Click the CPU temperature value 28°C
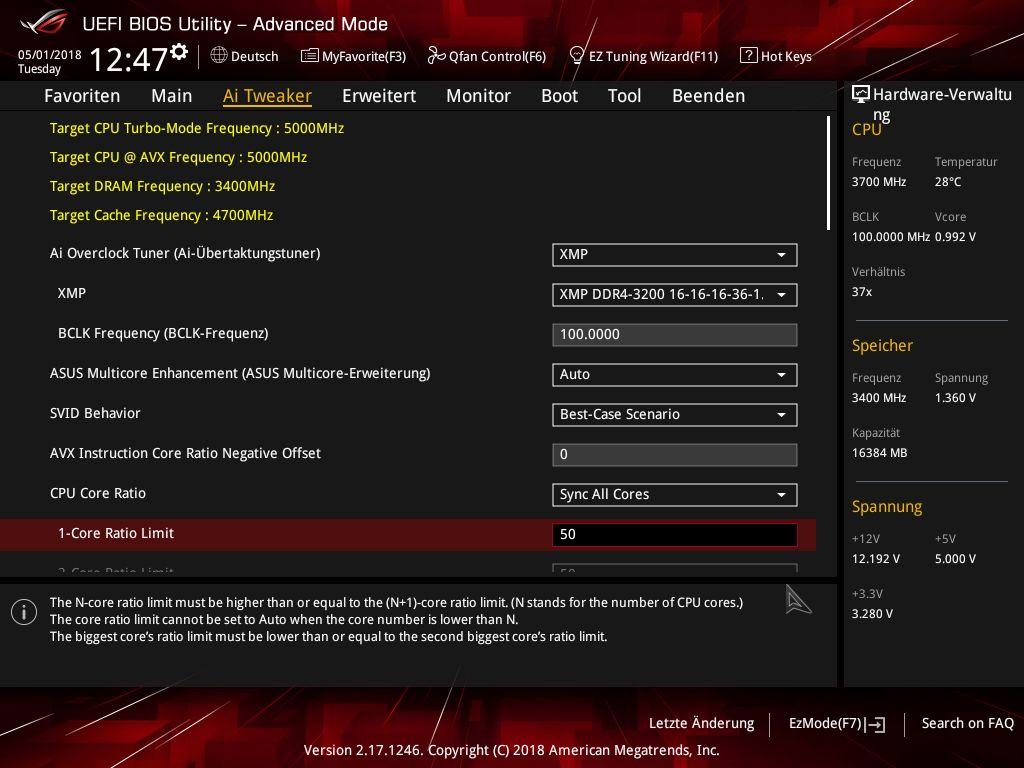The height and width of the screenshot is (768, 1024). click(x=948, y=182)
